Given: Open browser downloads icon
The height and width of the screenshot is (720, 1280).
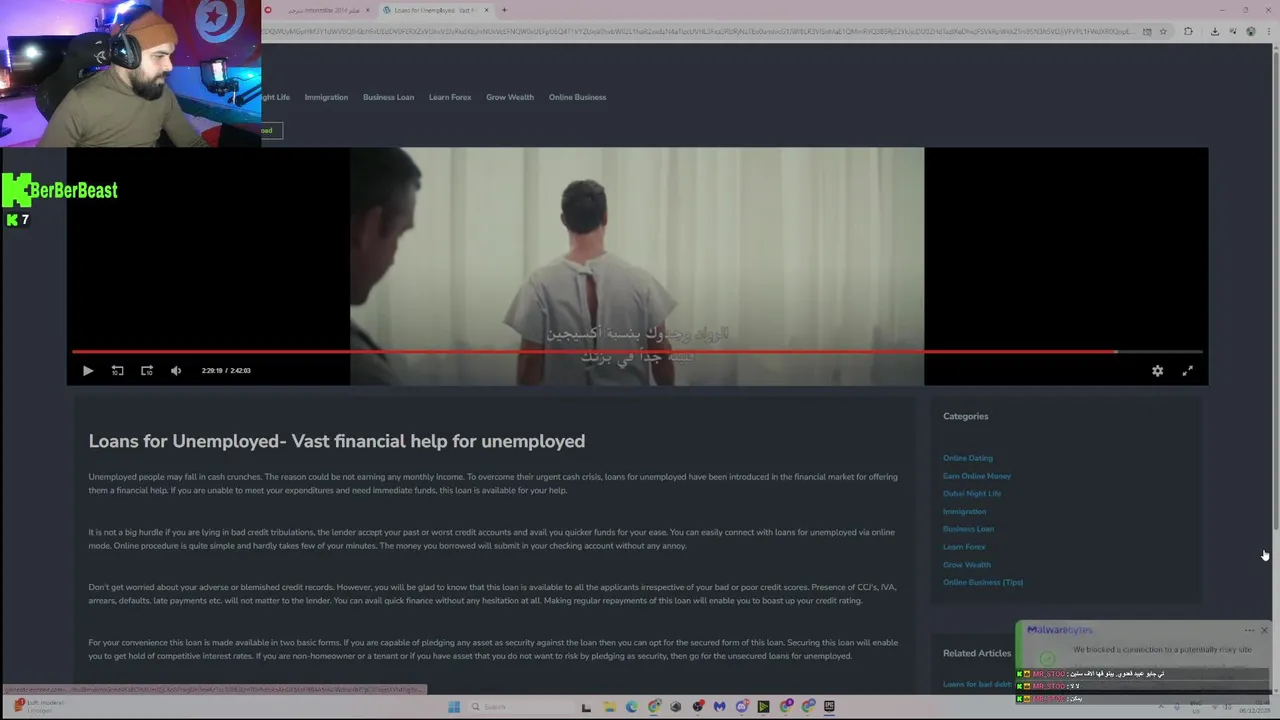Looking at the screenshot, I should click(1214, 31).
